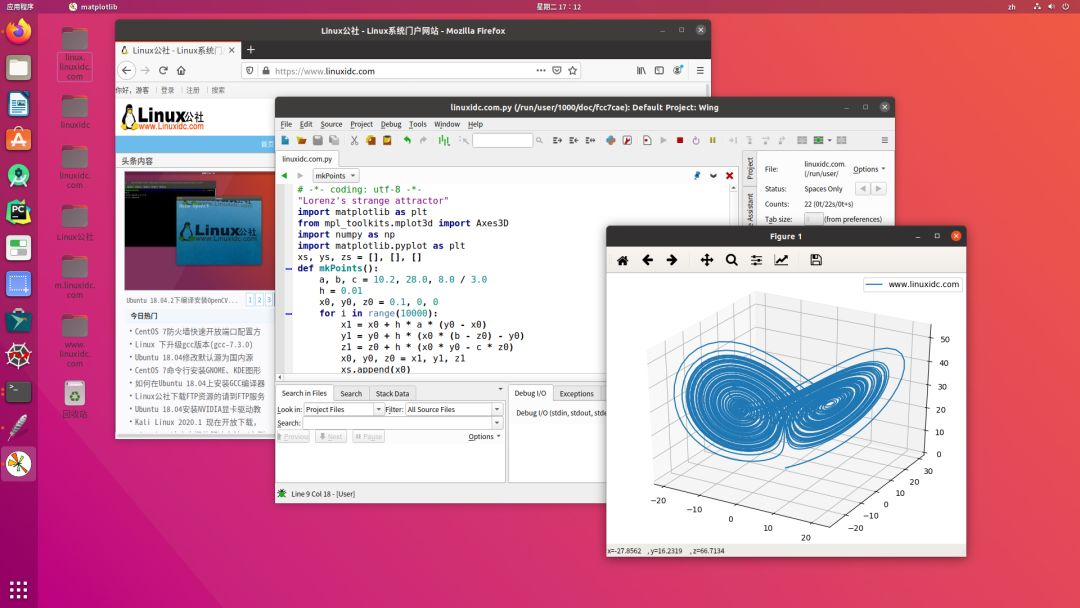Click the pin icon in Wing editor
Image resolution: width=1080 pixels, height=608 pixels.
pyautogui.click(x=697, y=176)
